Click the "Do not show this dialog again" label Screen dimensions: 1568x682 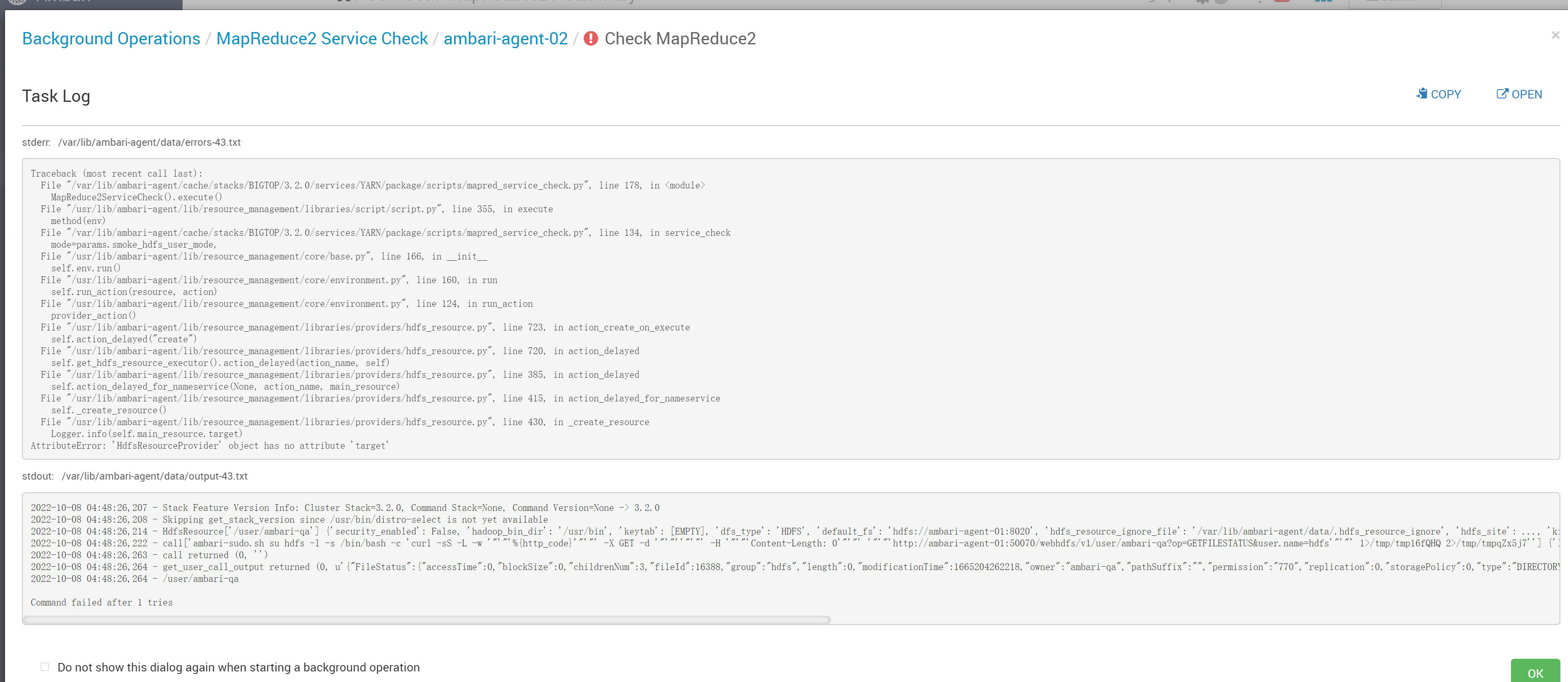(x=238, y=667)
